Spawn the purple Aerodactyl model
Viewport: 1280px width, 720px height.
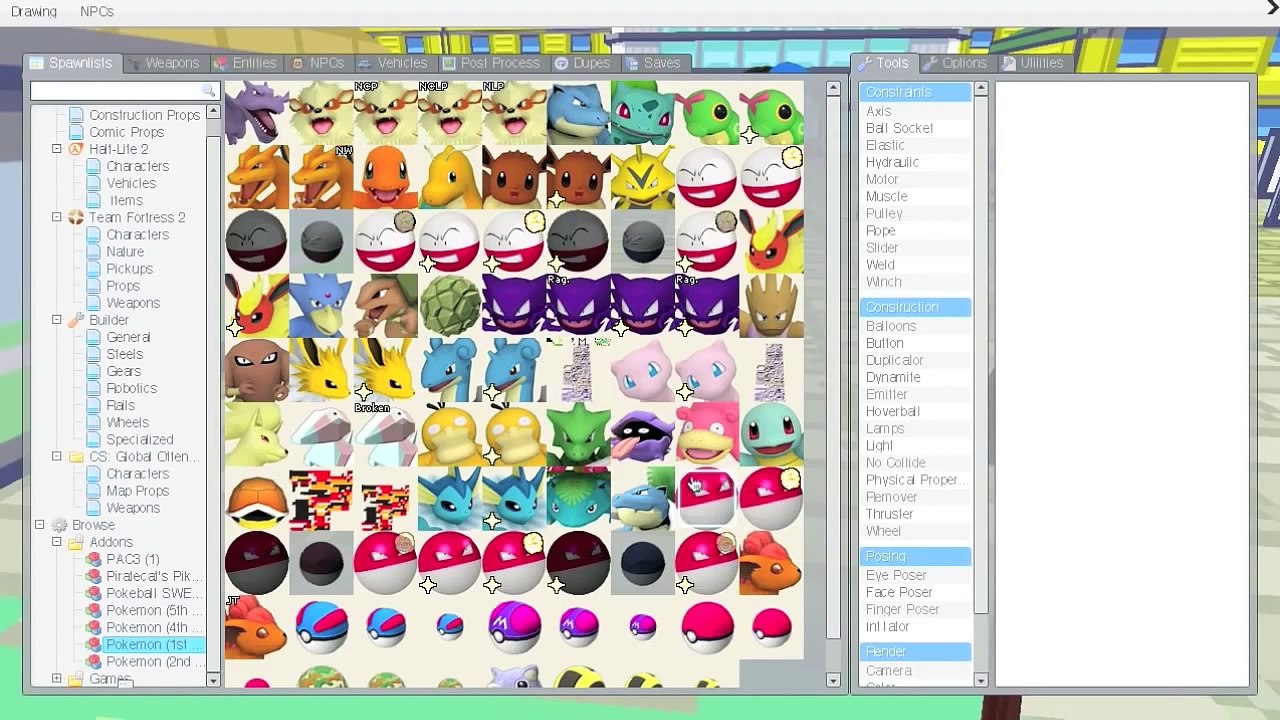tap(257, 114)
